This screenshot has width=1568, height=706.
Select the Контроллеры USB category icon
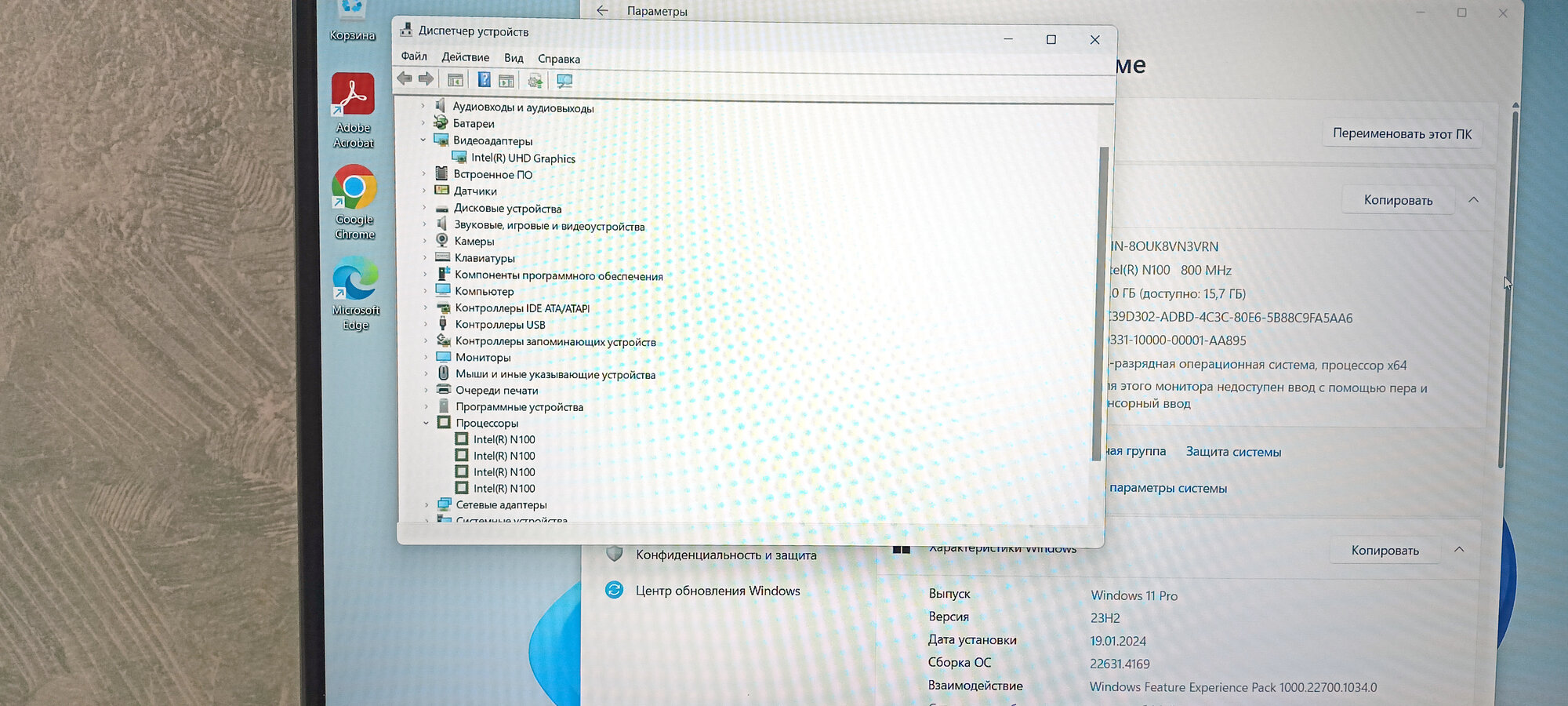click(443, 324)
